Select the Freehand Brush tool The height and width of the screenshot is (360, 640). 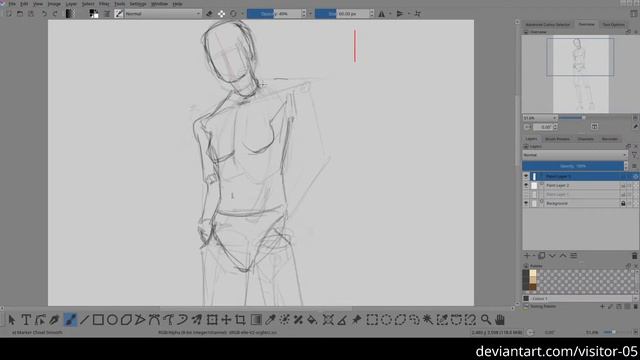(70, 320)
